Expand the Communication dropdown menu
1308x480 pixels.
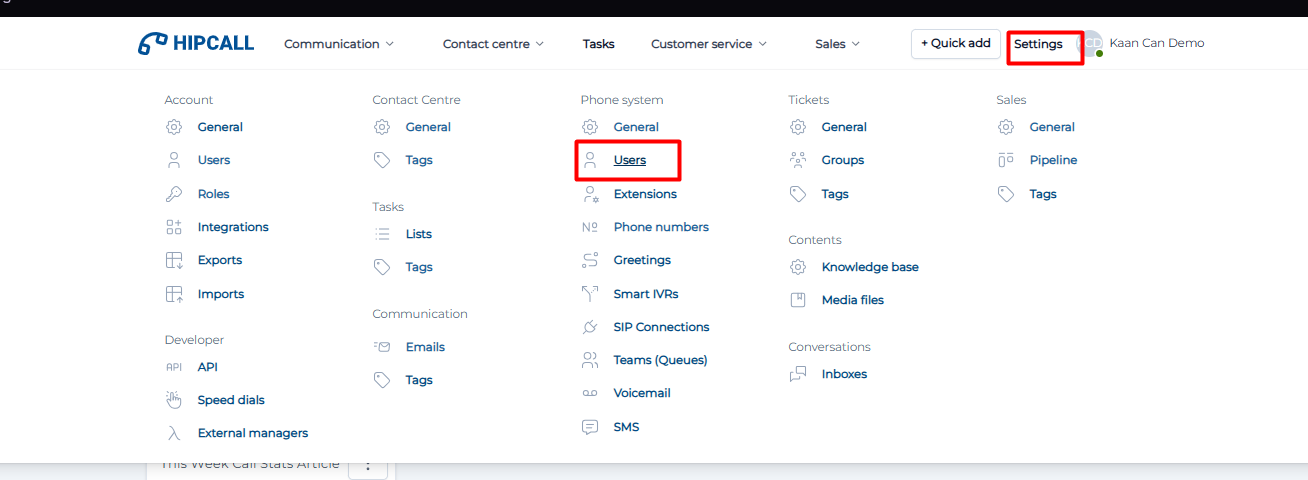pyautogui.click(x=339, y=44)
